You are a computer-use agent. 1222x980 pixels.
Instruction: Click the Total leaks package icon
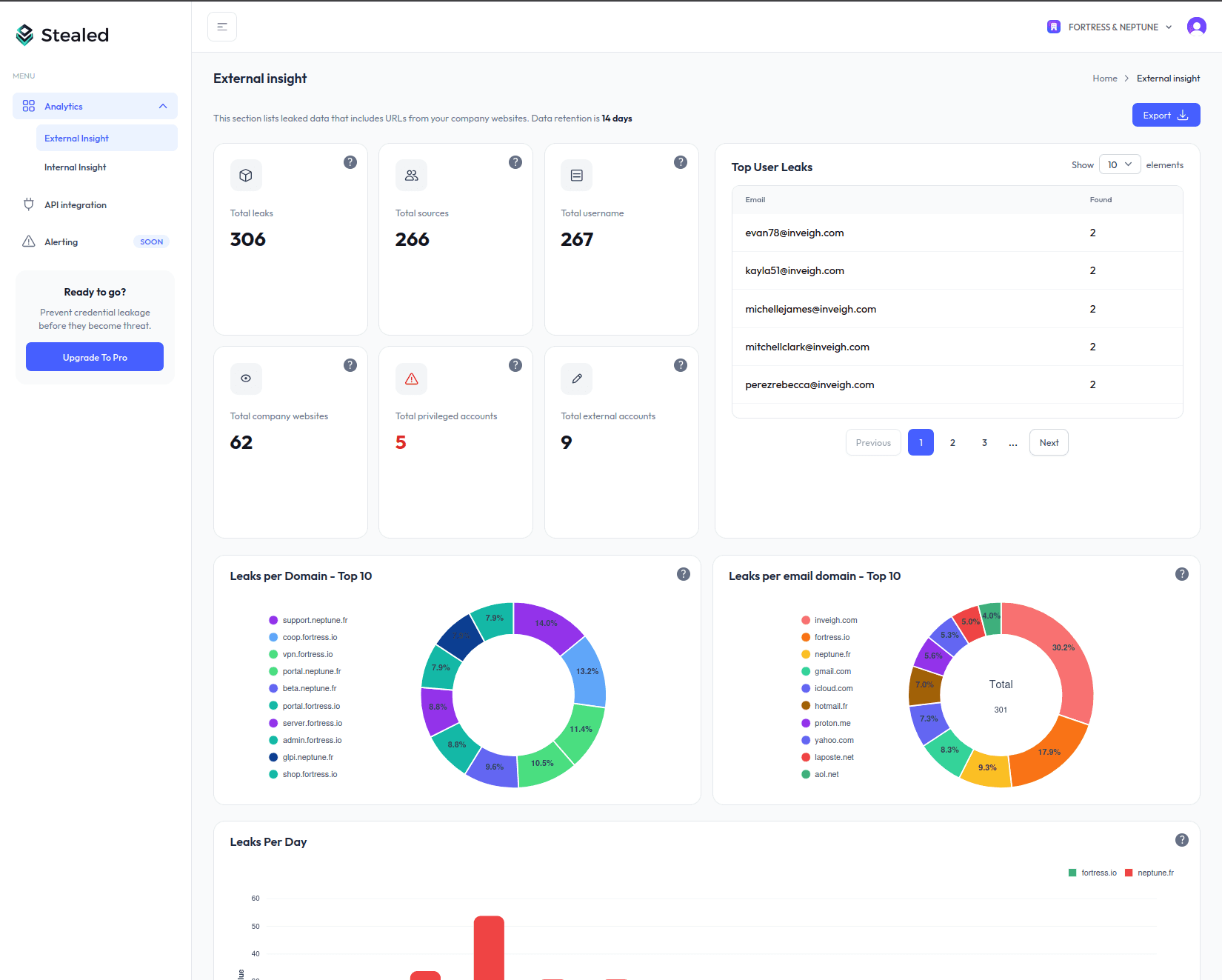click(x=246, y=176)
